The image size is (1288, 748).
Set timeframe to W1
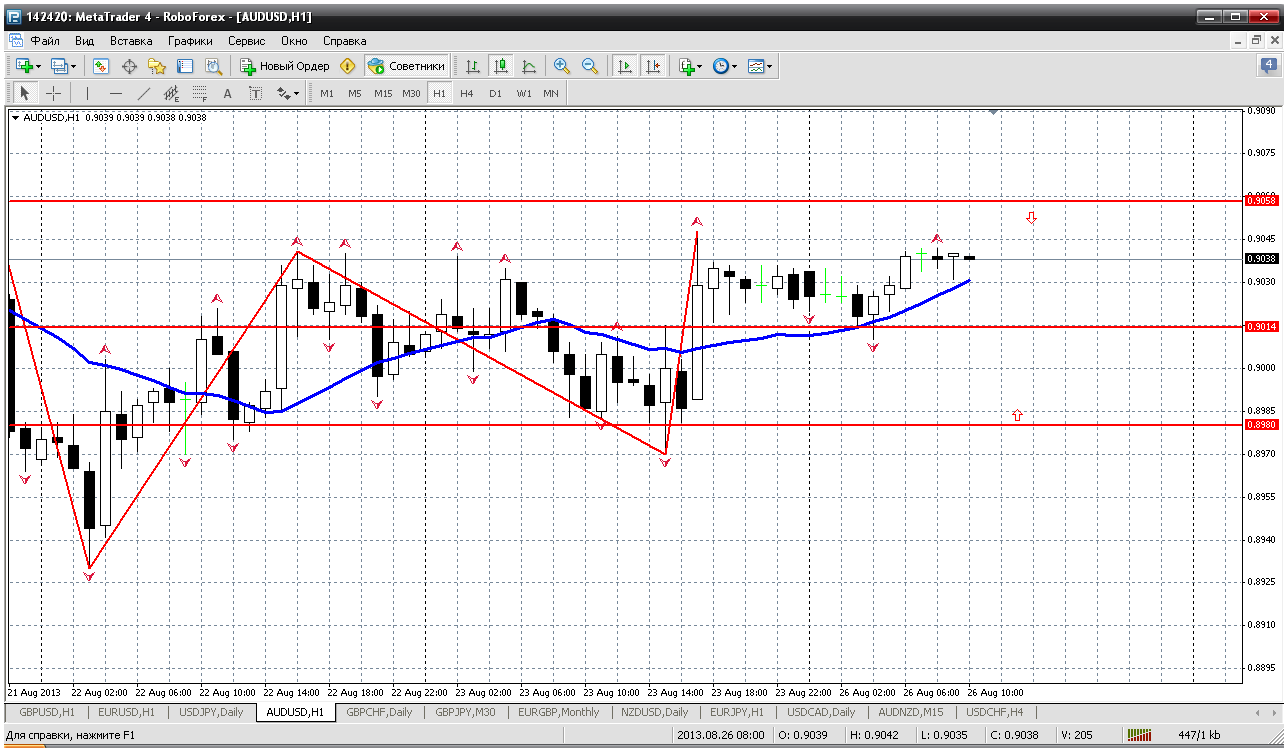point(524,93)
